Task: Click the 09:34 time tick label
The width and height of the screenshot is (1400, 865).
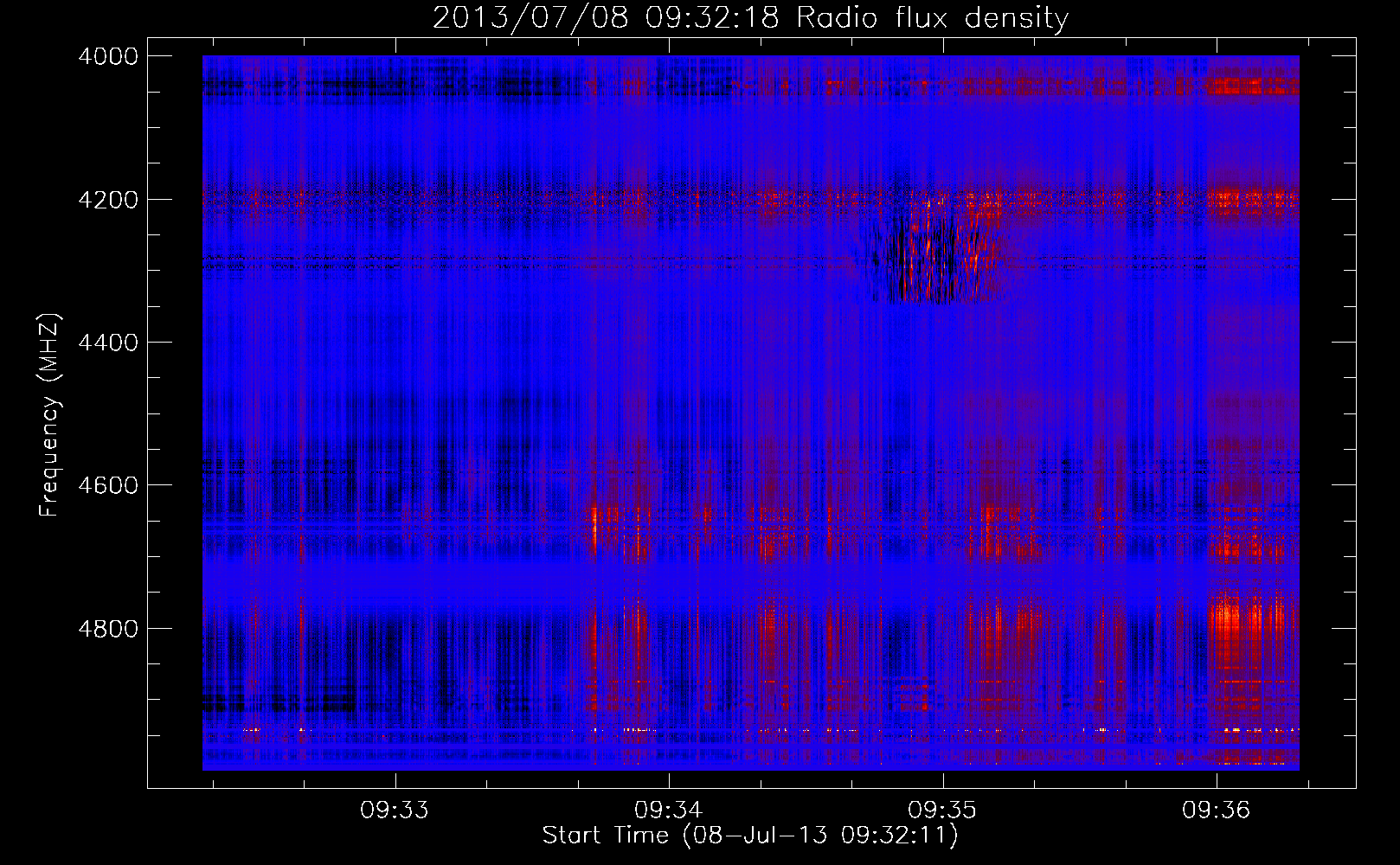Action: point(668,811)
